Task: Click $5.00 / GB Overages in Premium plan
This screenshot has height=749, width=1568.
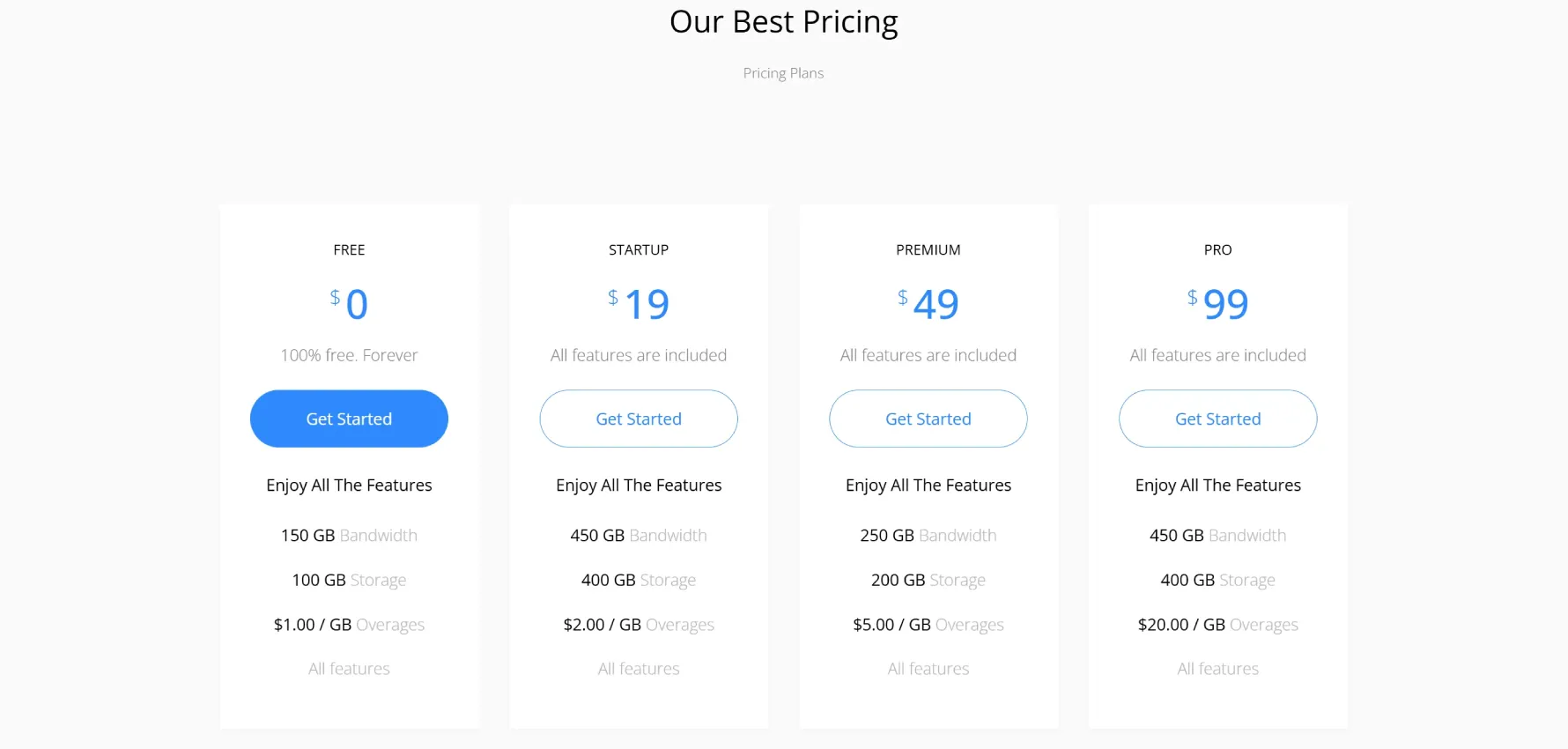Action: tap(928, 625)
